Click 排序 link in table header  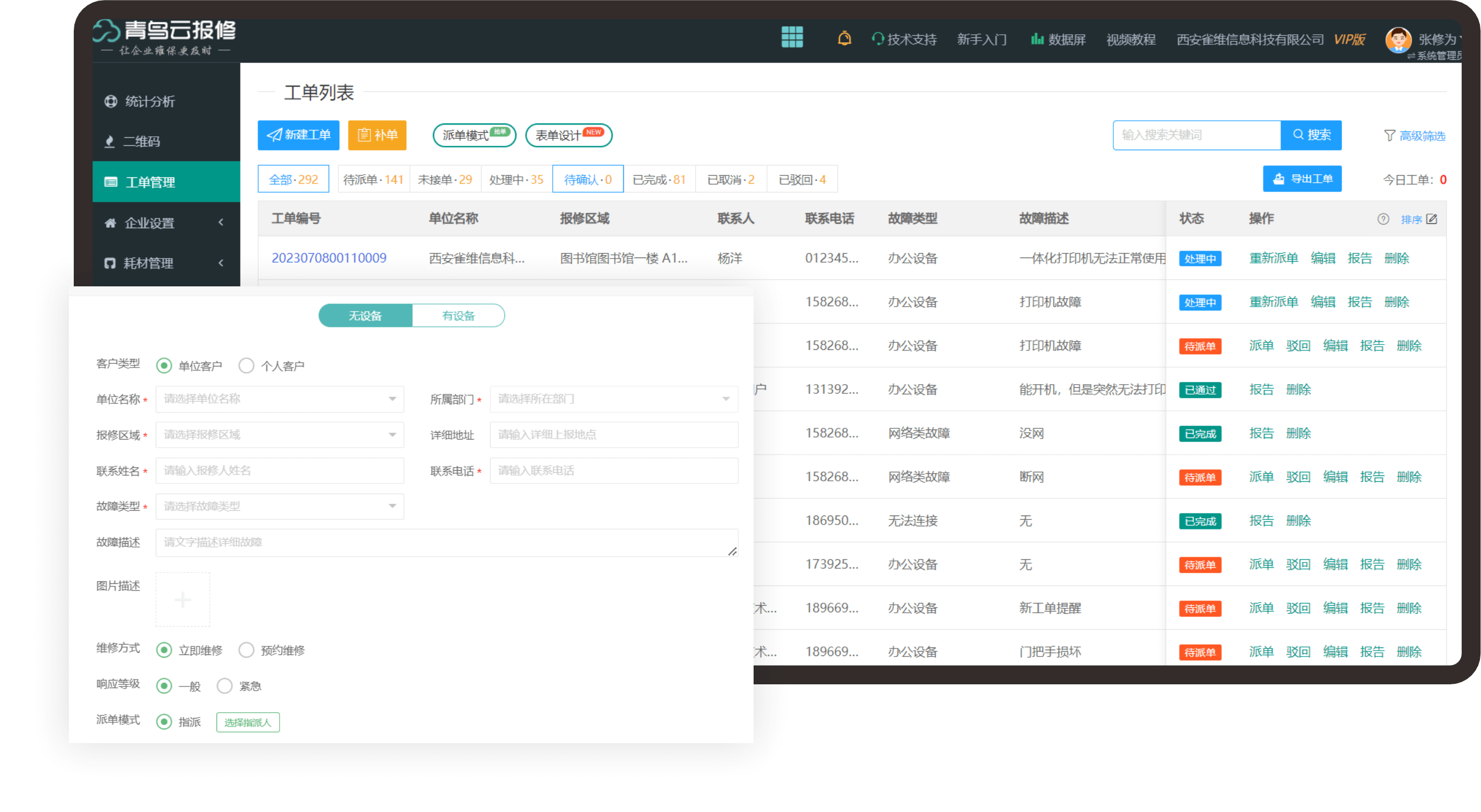[1412, 219]
